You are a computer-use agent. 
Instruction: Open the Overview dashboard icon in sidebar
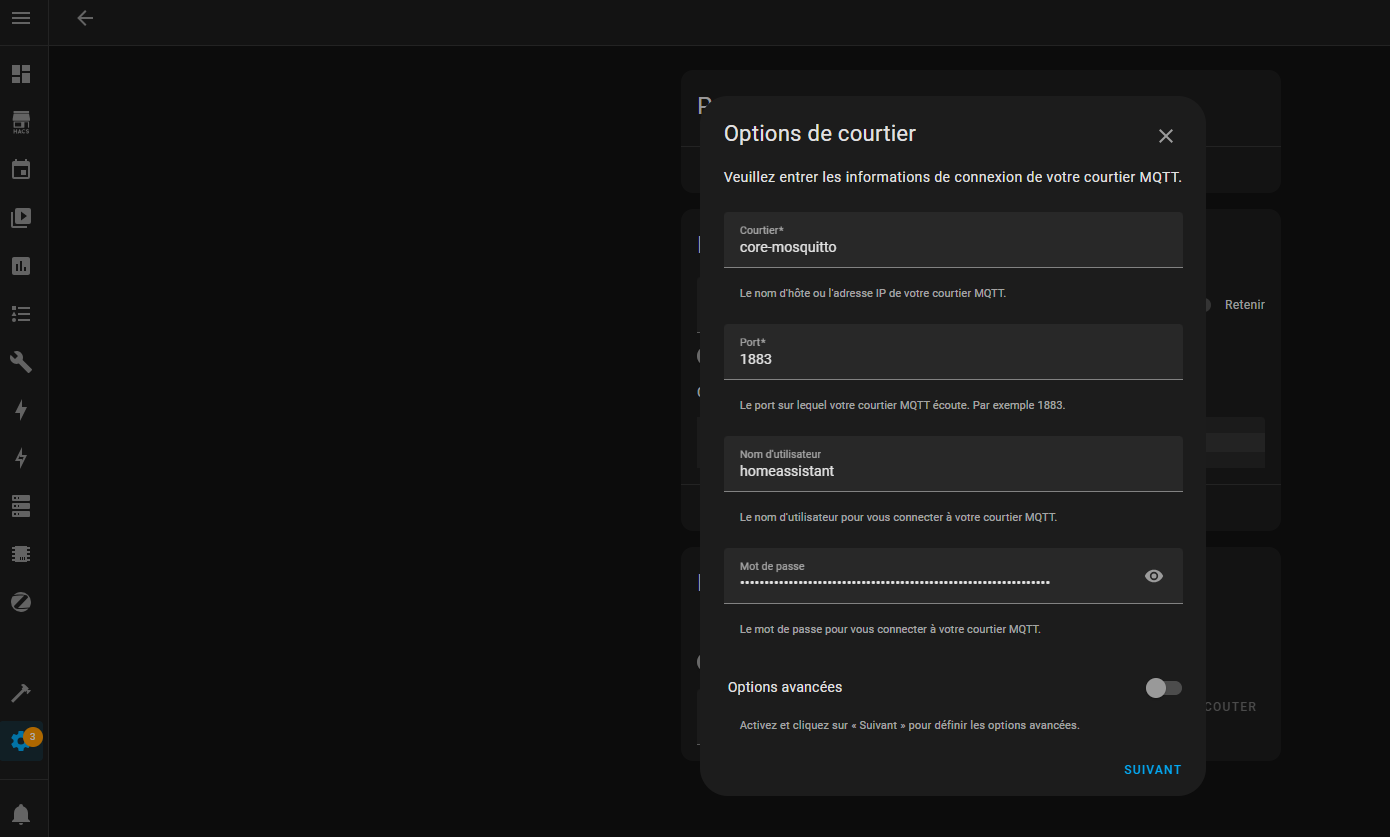pos(21,74)
